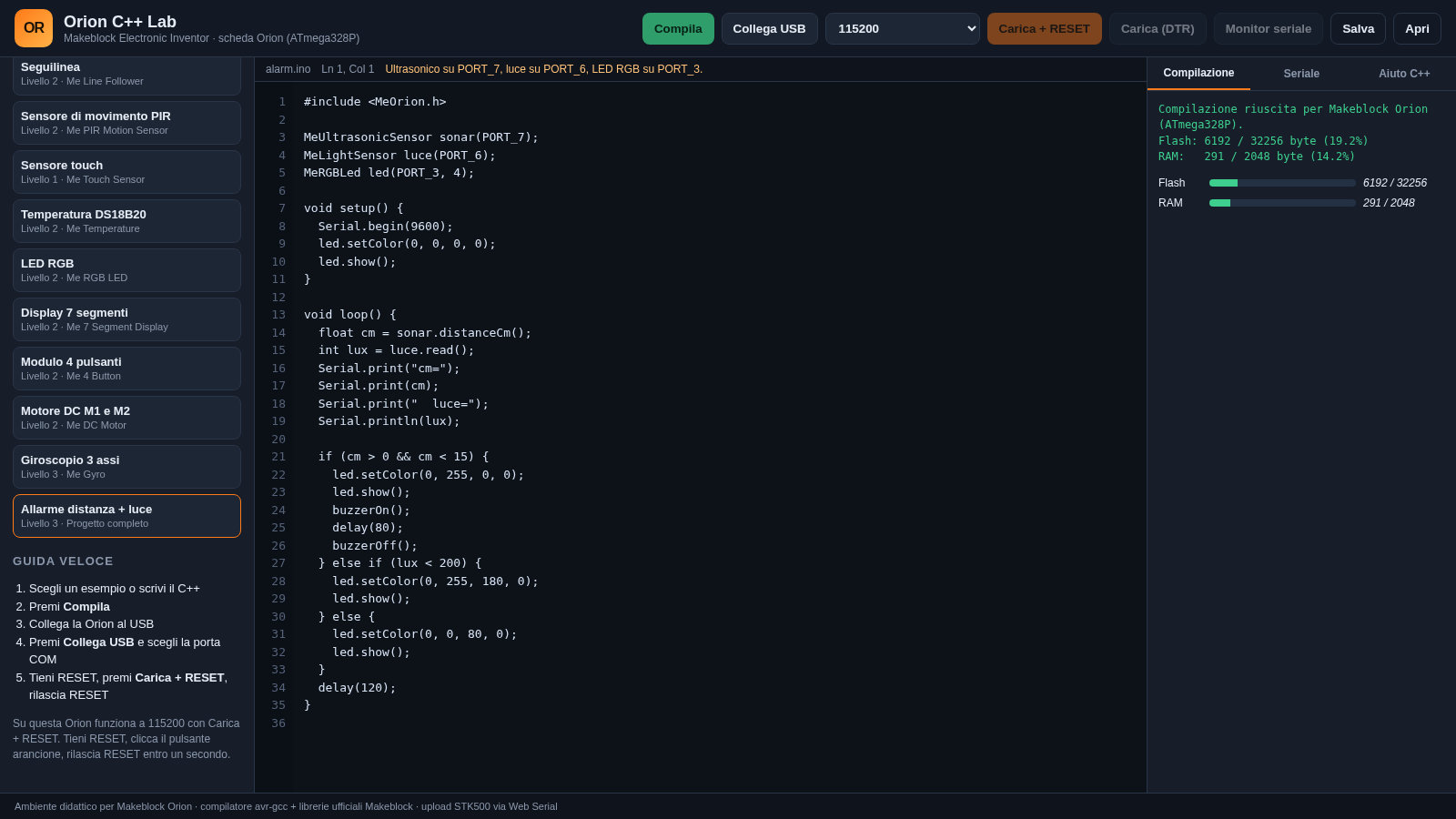
Task: Select the Motore DC M1 e M2 example
Action: coord(126,418)
